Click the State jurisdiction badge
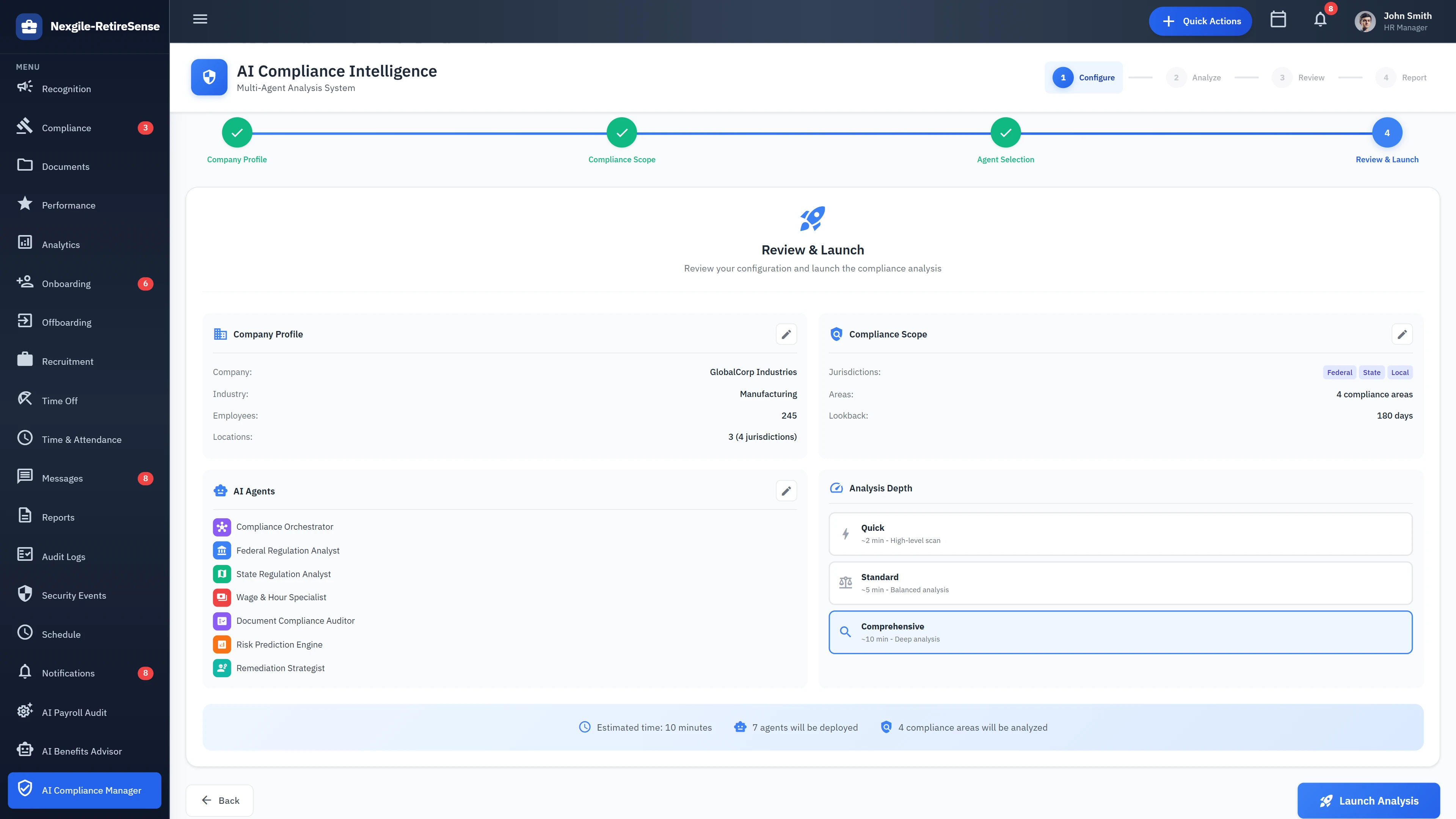The width and height of the screenshot is (1456, 819). click(1372, 372)
